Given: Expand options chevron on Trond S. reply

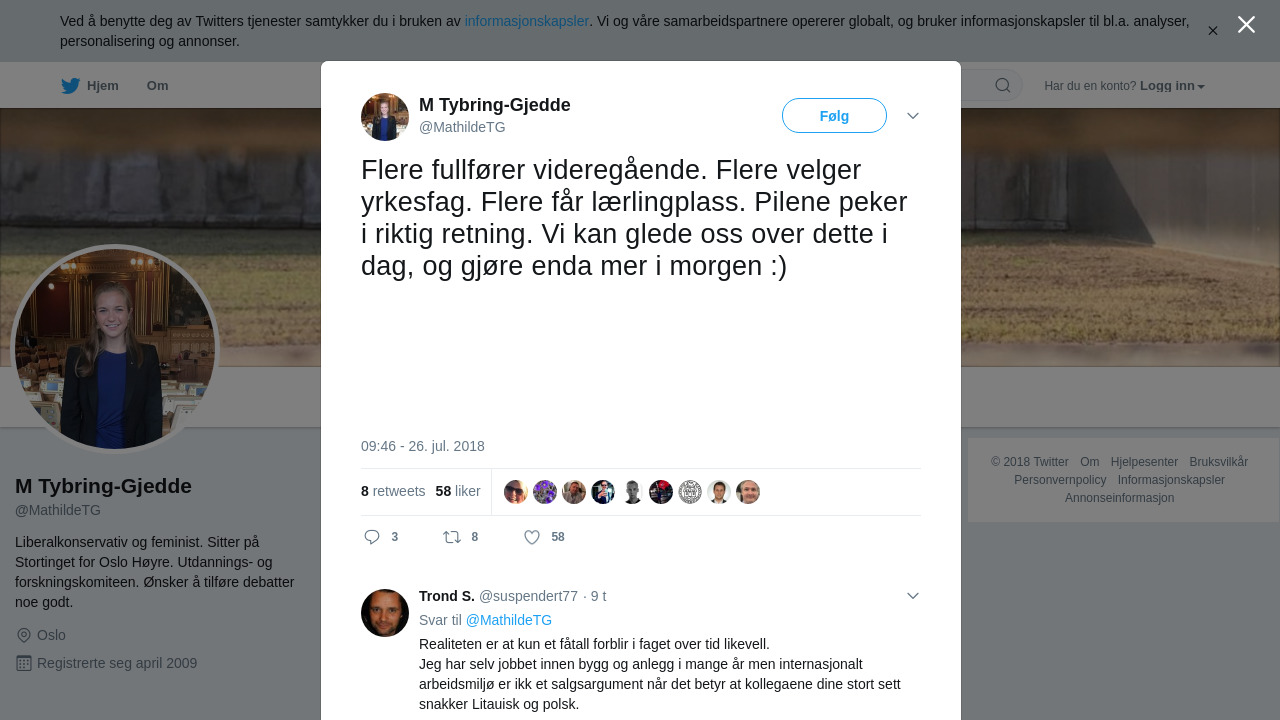Looking at the screenshot, I should pos(913,596).
